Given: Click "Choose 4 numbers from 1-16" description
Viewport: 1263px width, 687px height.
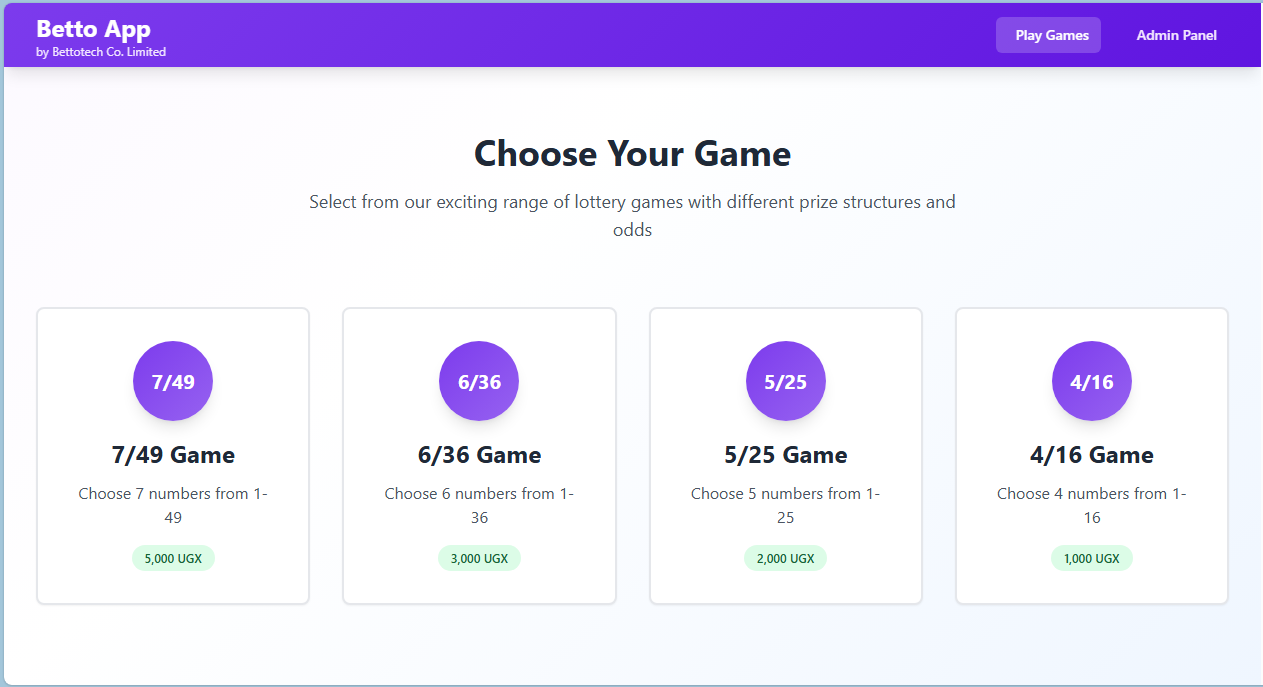Looking at the screenshot, I should (1092, 505).
